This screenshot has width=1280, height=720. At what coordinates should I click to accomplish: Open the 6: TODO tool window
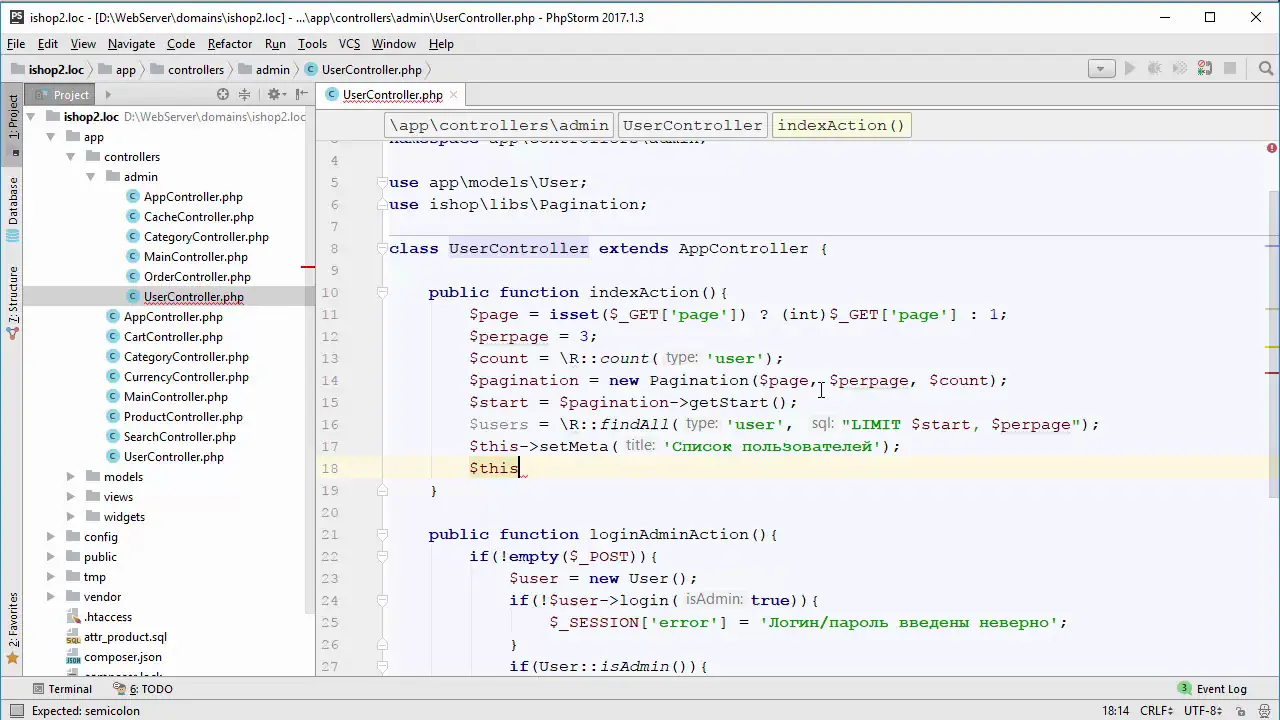pos(143,689)
